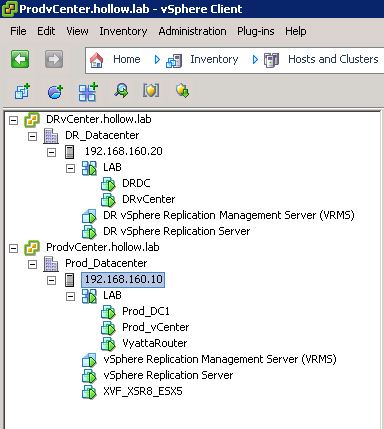Screen dimensions: 384x429
Task: Click the arrow after Inventory in breadcrumb
Action: [255, 60]
